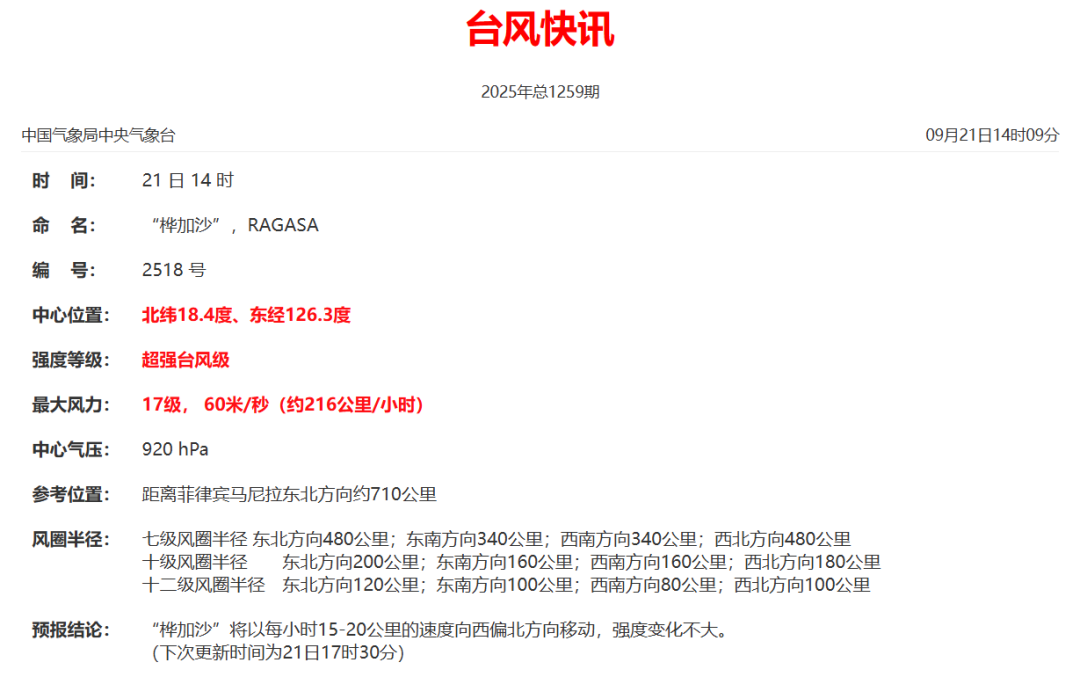Click the red 台风快讯 title

click(540, 31)
